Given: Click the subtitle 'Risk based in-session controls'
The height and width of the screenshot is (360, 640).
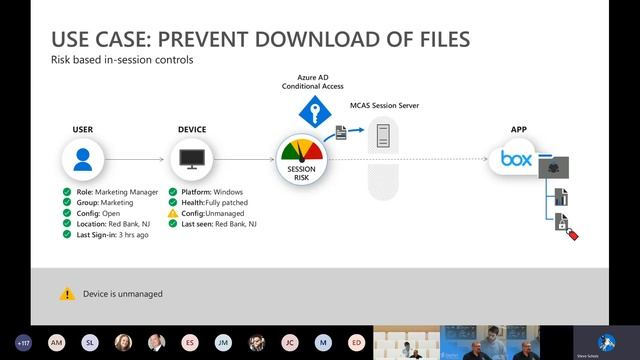Looking at the screenshot, I should pos(122,60).
